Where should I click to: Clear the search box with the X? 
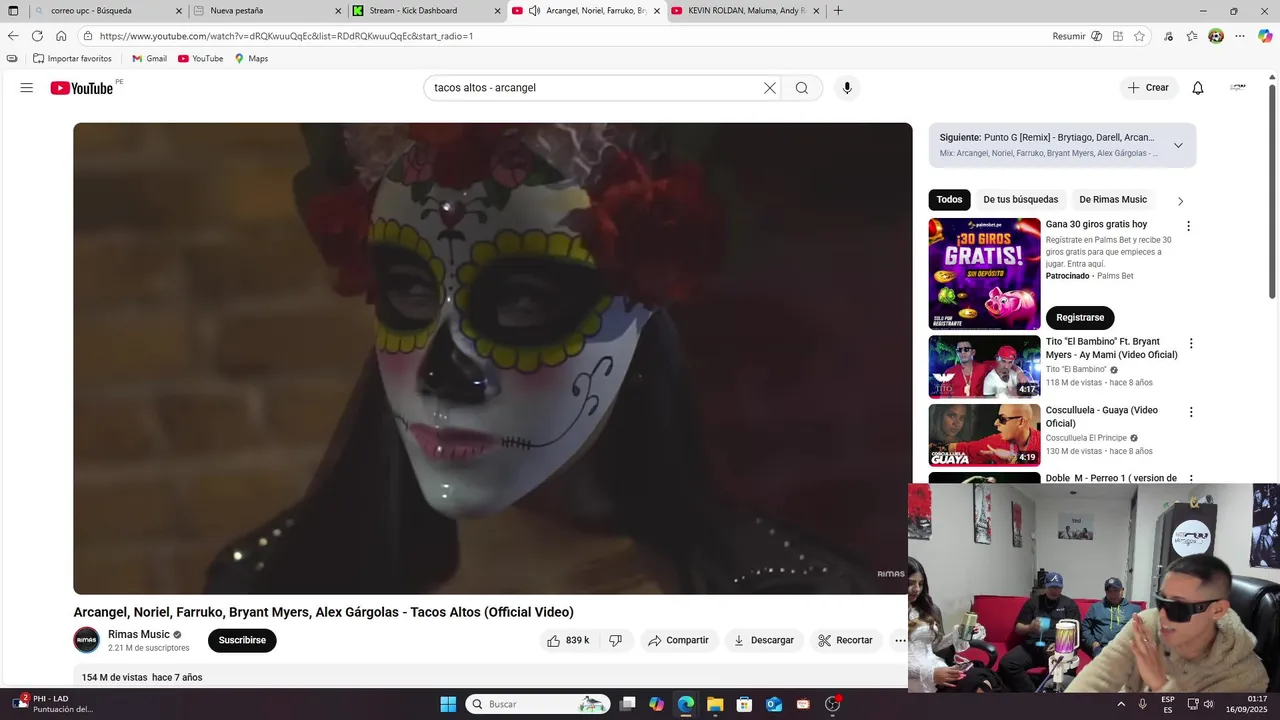tap(770, 88)
